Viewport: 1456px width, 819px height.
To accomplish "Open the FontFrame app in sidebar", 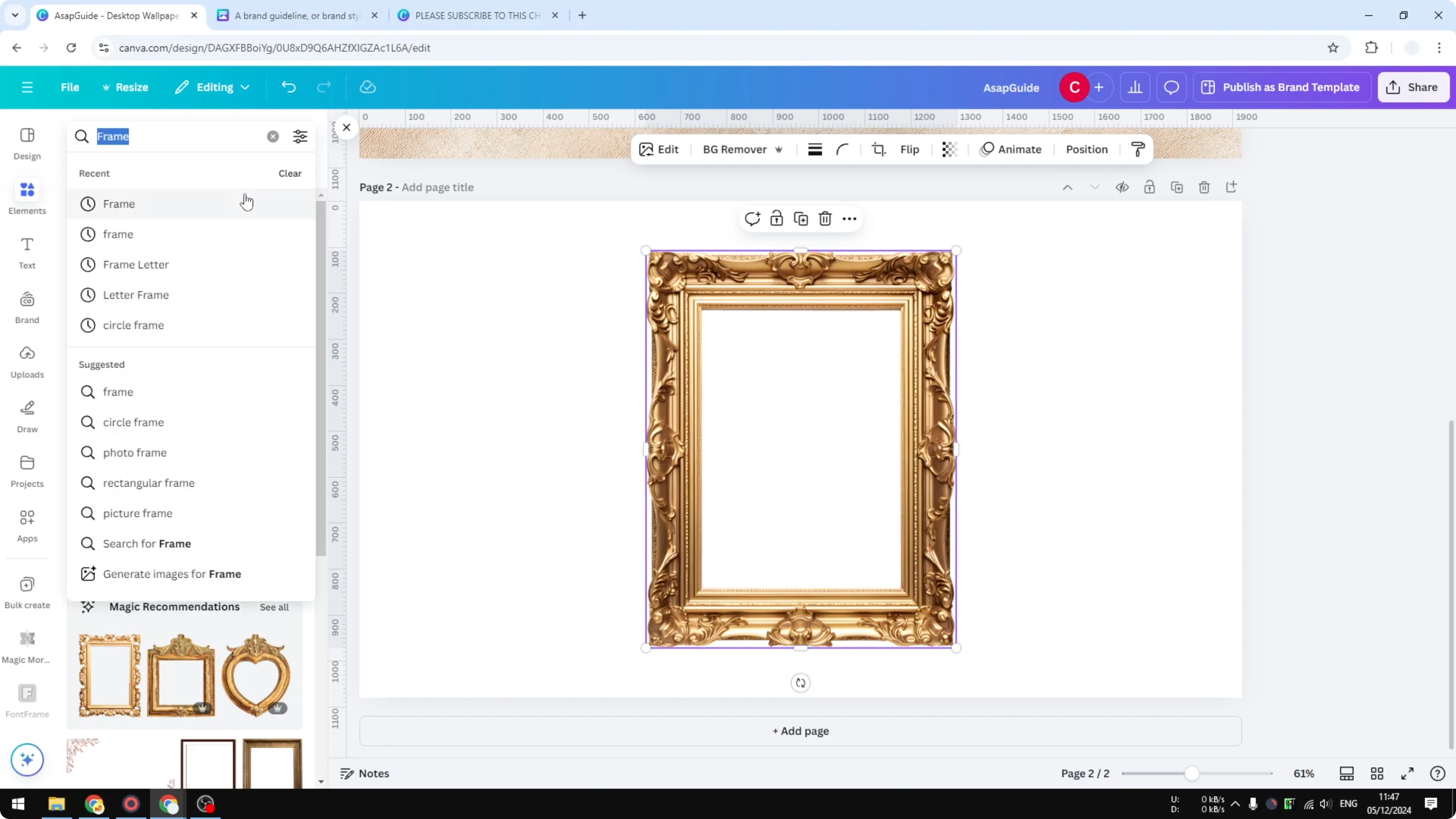I will click(x=27, y=700).
